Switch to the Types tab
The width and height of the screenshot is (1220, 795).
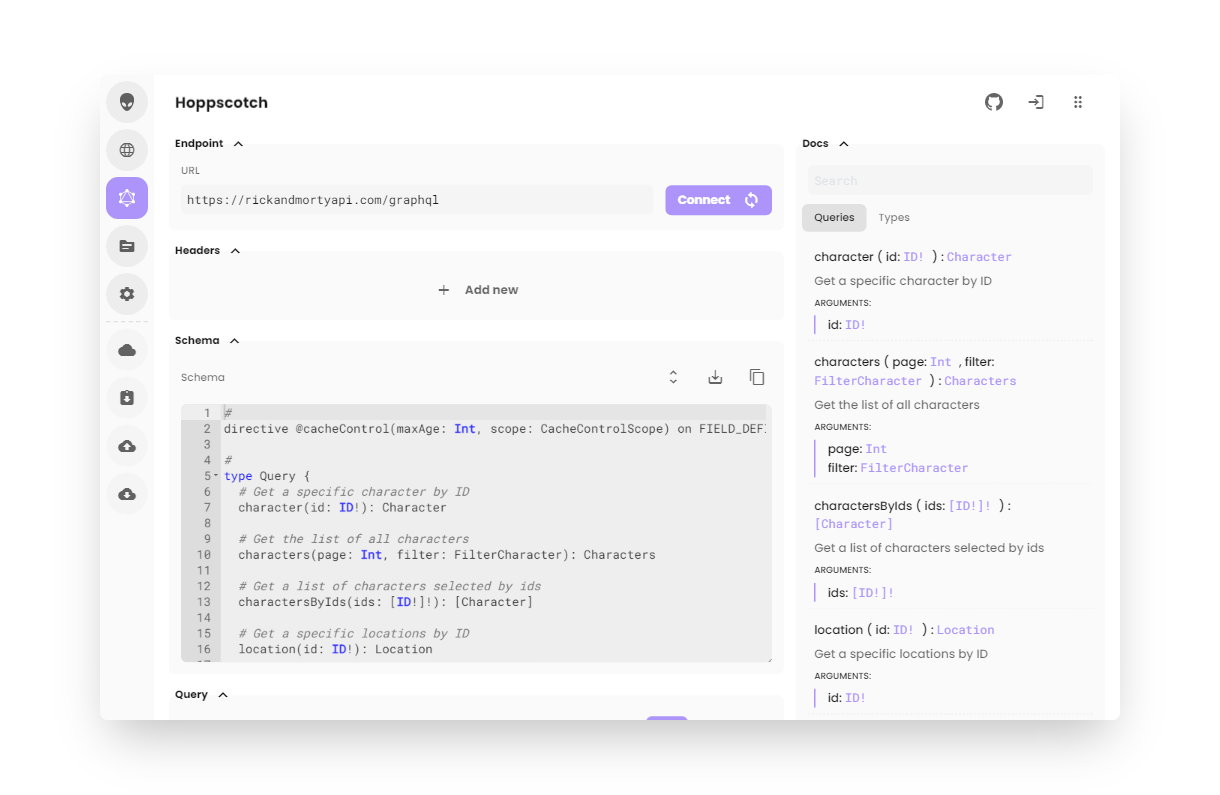[x=893, y=218]
